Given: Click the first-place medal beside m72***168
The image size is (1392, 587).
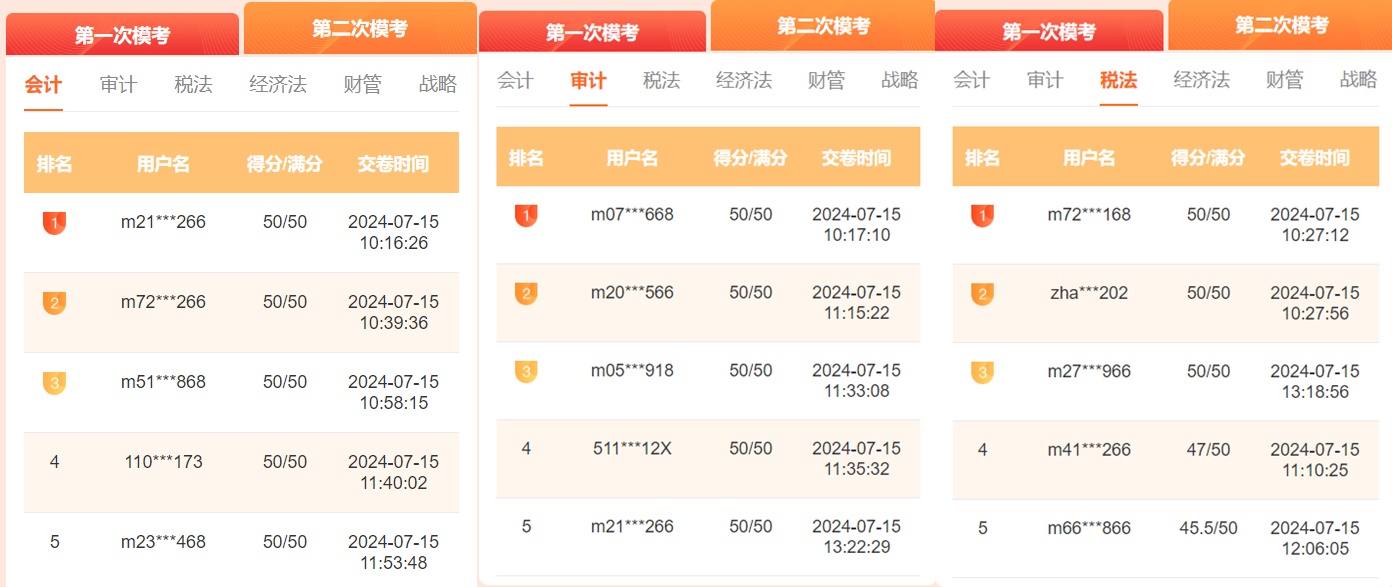Looking at the screenshot, I should (x=982, y=215).
